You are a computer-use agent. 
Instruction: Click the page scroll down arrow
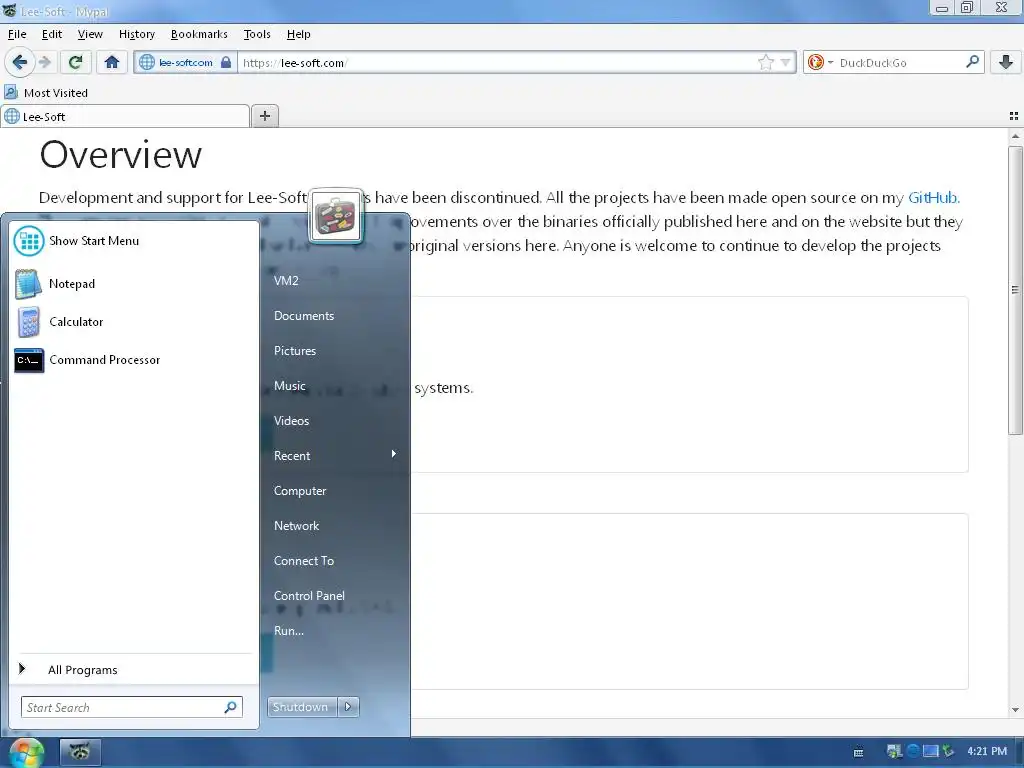1014,710
